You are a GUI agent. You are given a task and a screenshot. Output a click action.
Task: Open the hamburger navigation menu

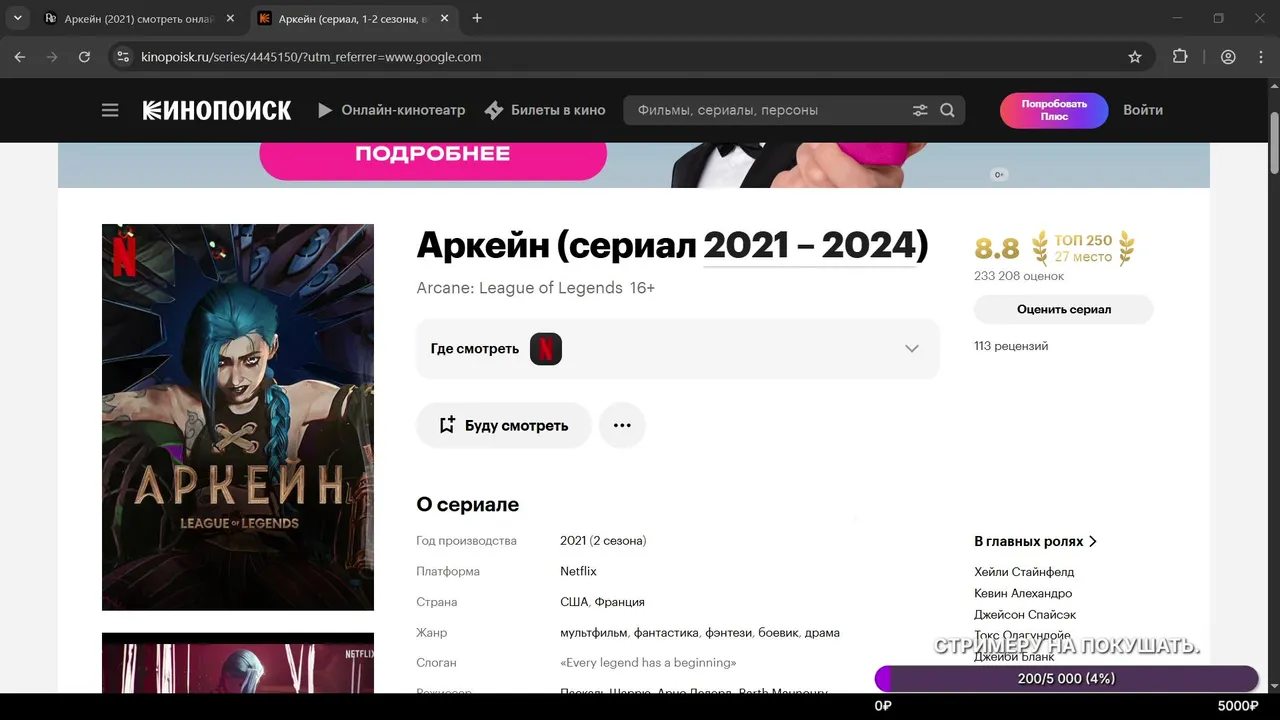pyautogui.click(x=110, y=110)
